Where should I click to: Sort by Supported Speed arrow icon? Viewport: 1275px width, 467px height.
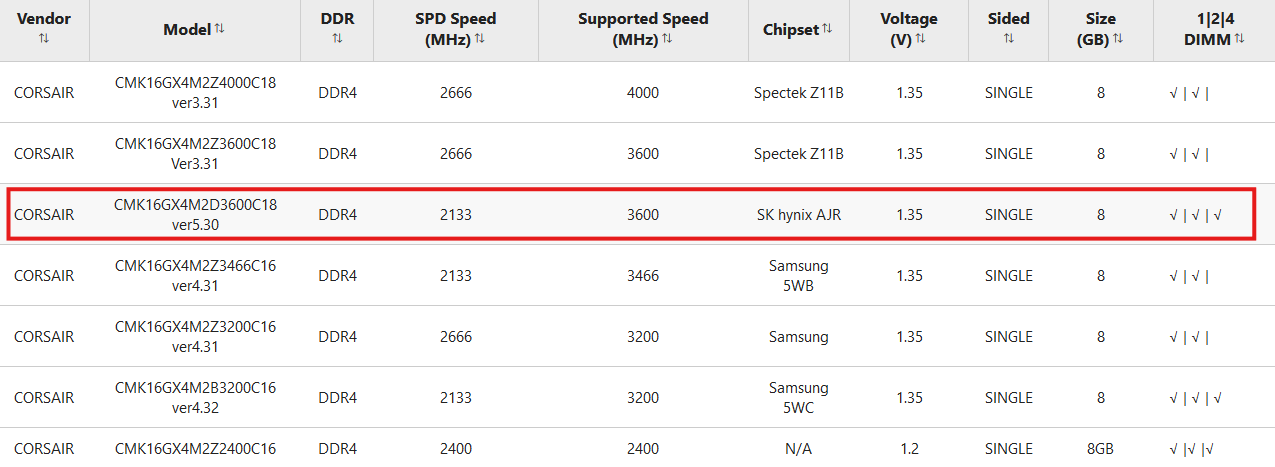click(x=667, y=38)
